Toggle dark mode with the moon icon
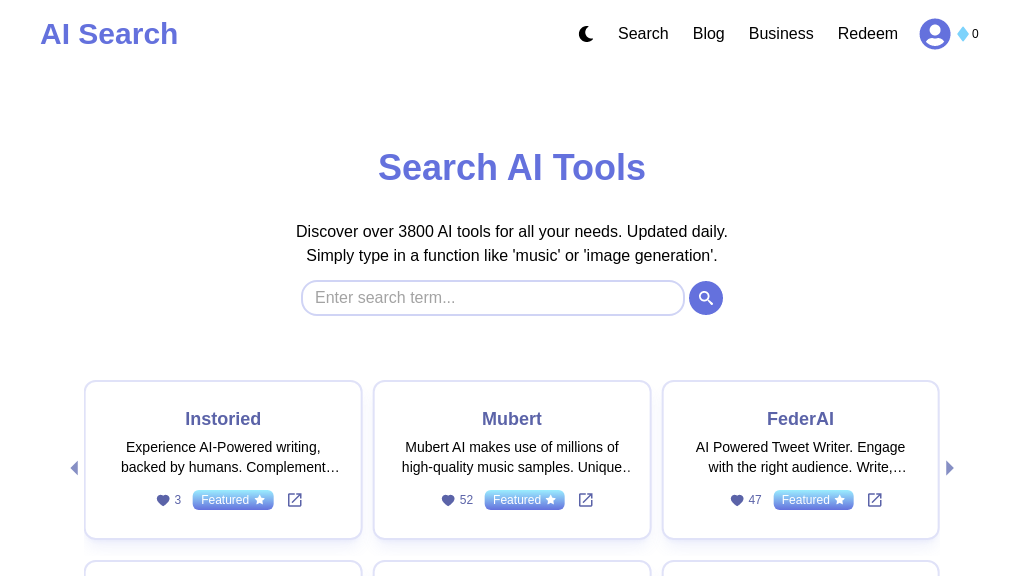This screenshot has width=1024, height=576. coord(586,33)
